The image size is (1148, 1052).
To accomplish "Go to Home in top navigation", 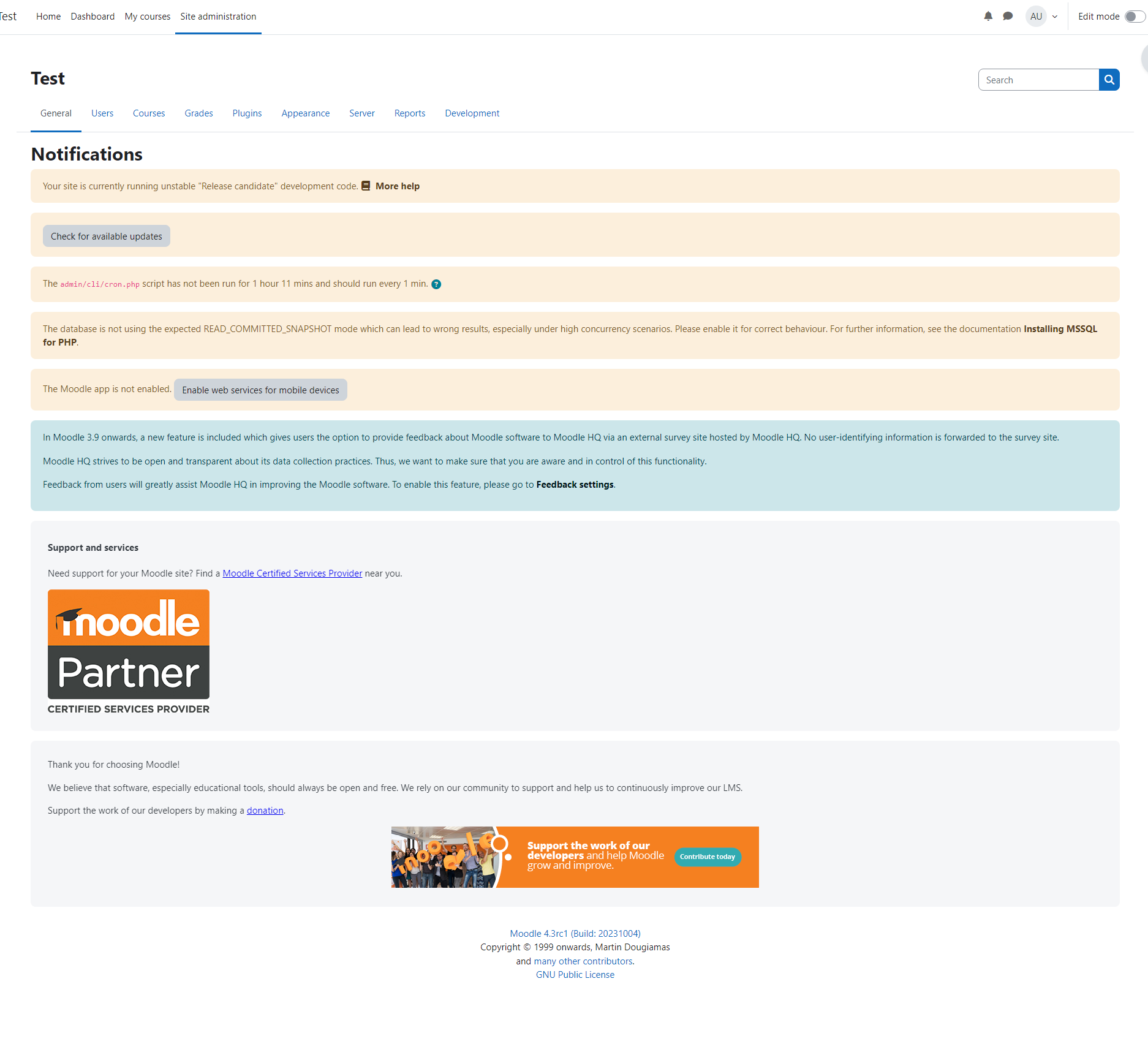I will [x=48, y=17].
